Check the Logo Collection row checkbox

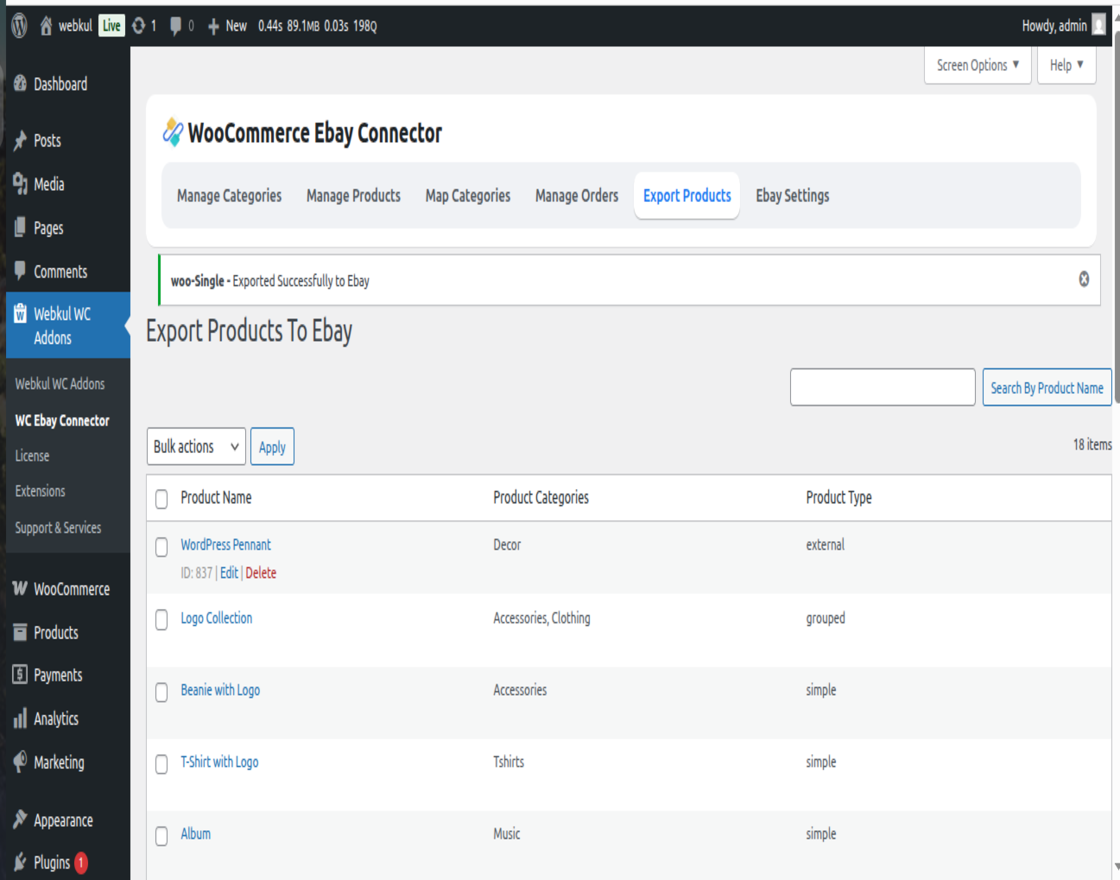pos(161,619)
